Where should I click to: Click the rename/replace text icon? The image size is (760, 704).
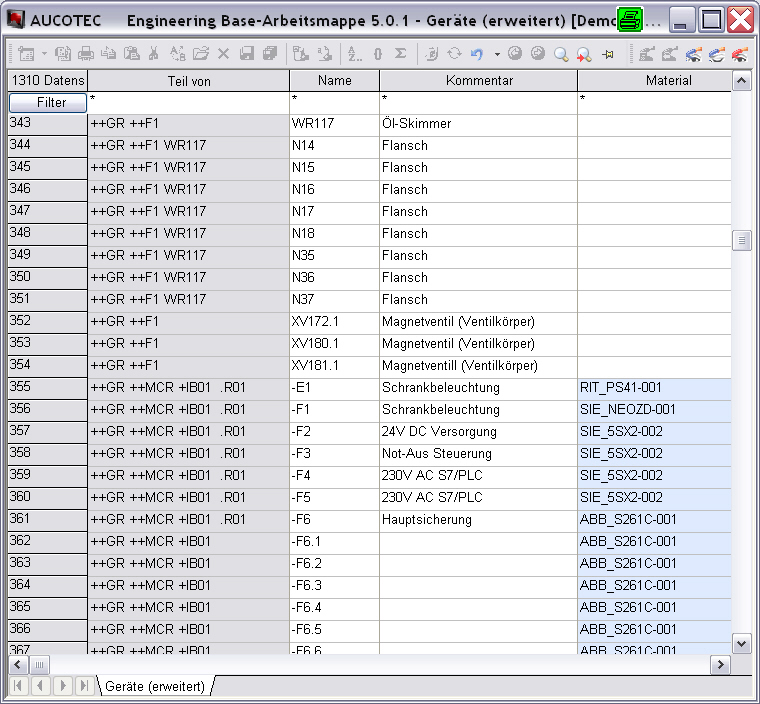177,54
